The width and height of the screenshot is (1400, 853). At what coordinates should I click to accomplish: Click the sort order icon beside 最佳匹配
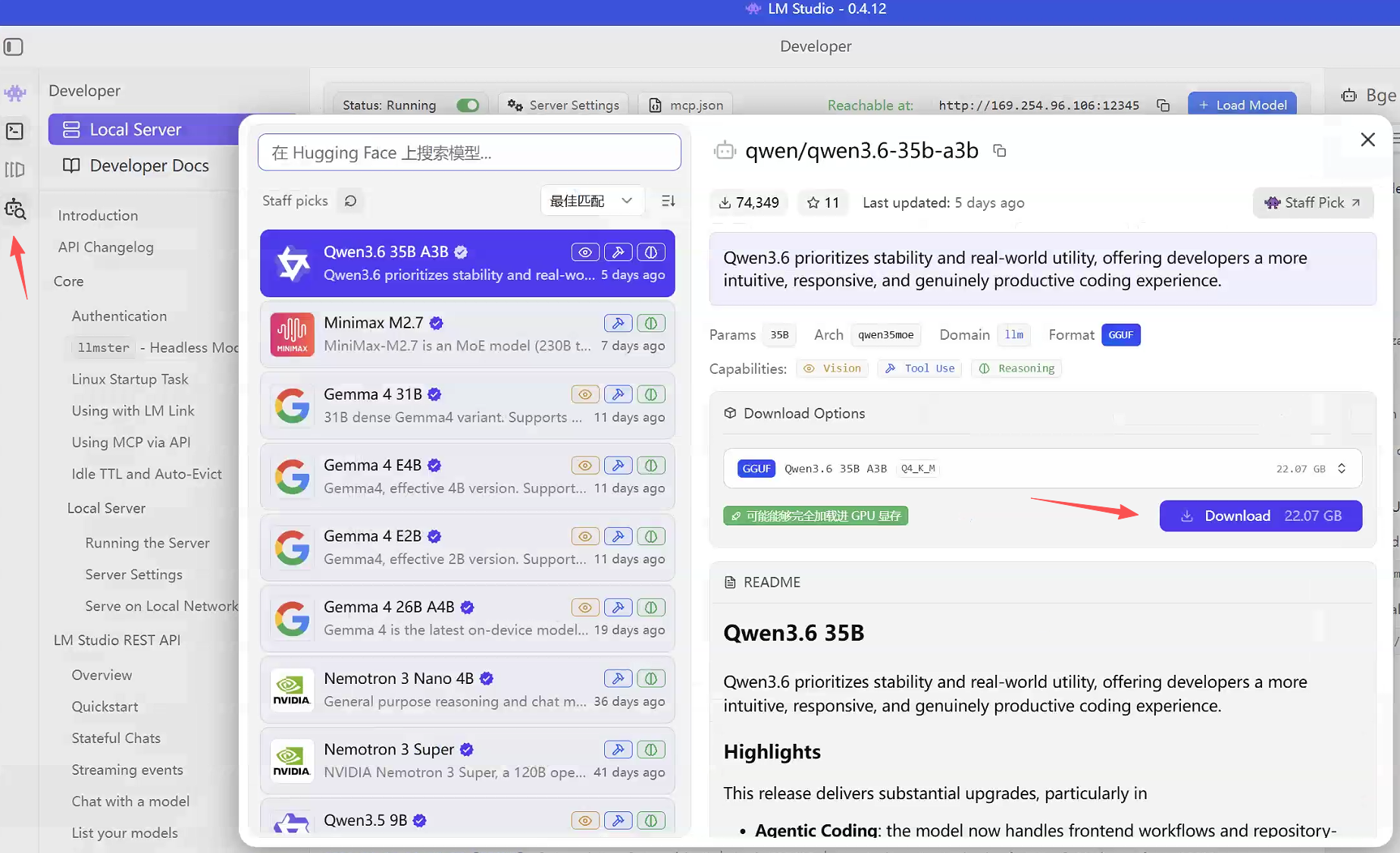pyautogui.click(x=668, y=201)
